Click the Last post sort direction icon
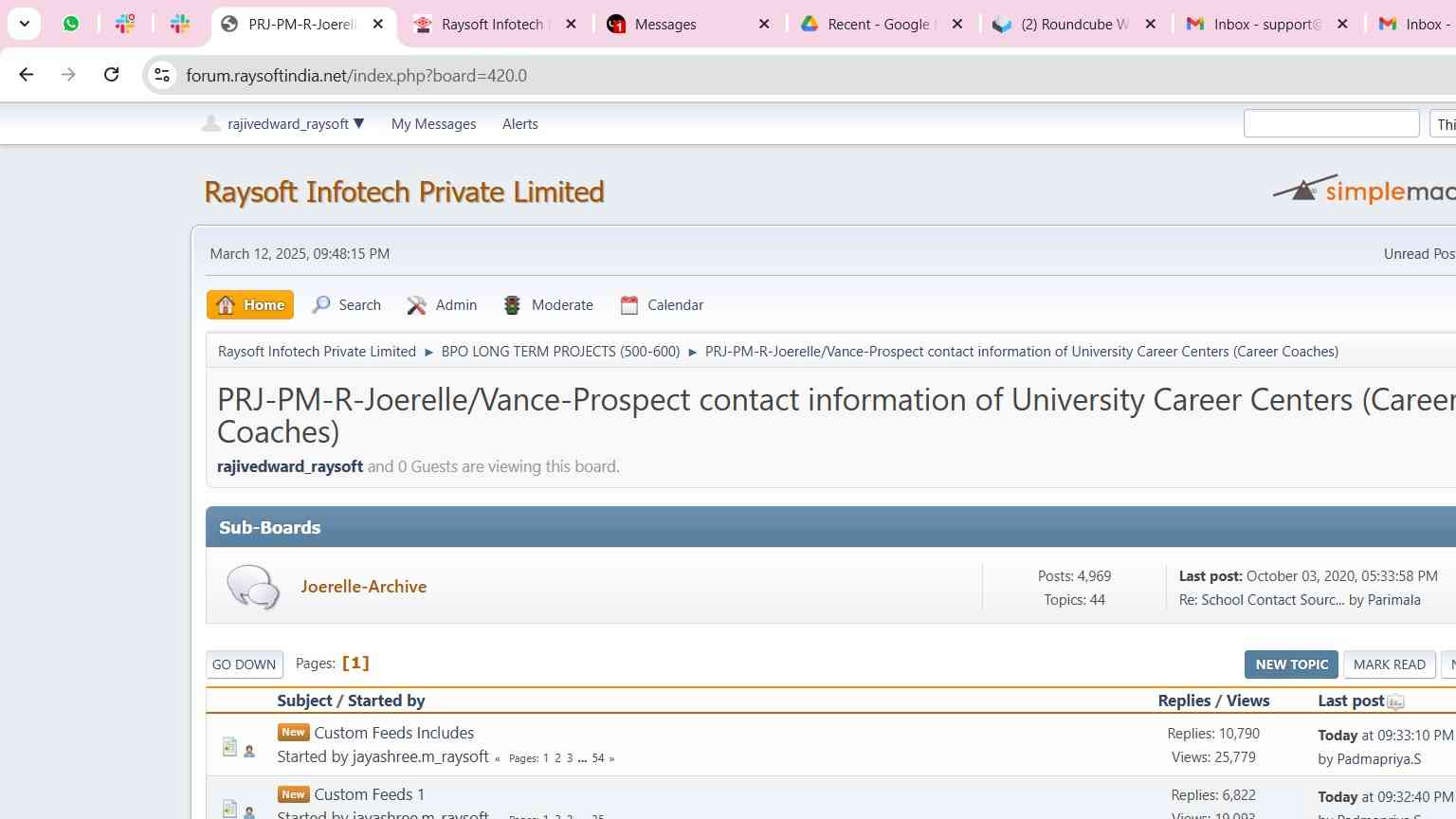The height and width of the screenshot is (819, 1456). pos(1395,701)
